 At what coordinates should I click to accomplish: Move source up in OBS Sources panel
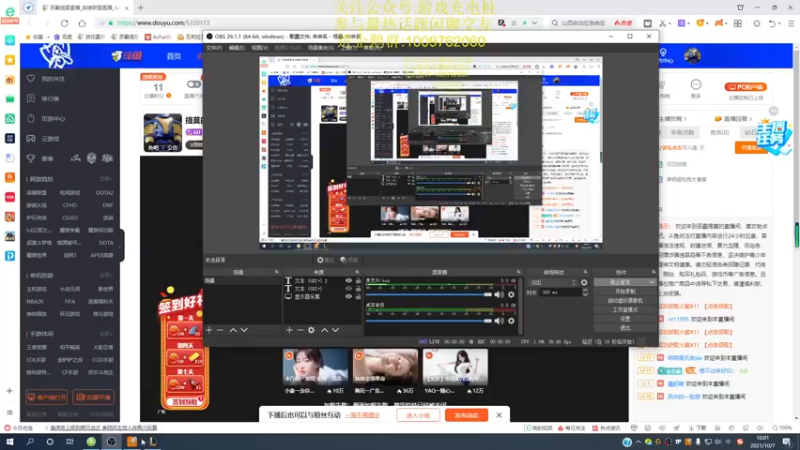click(x=324, y=330)
